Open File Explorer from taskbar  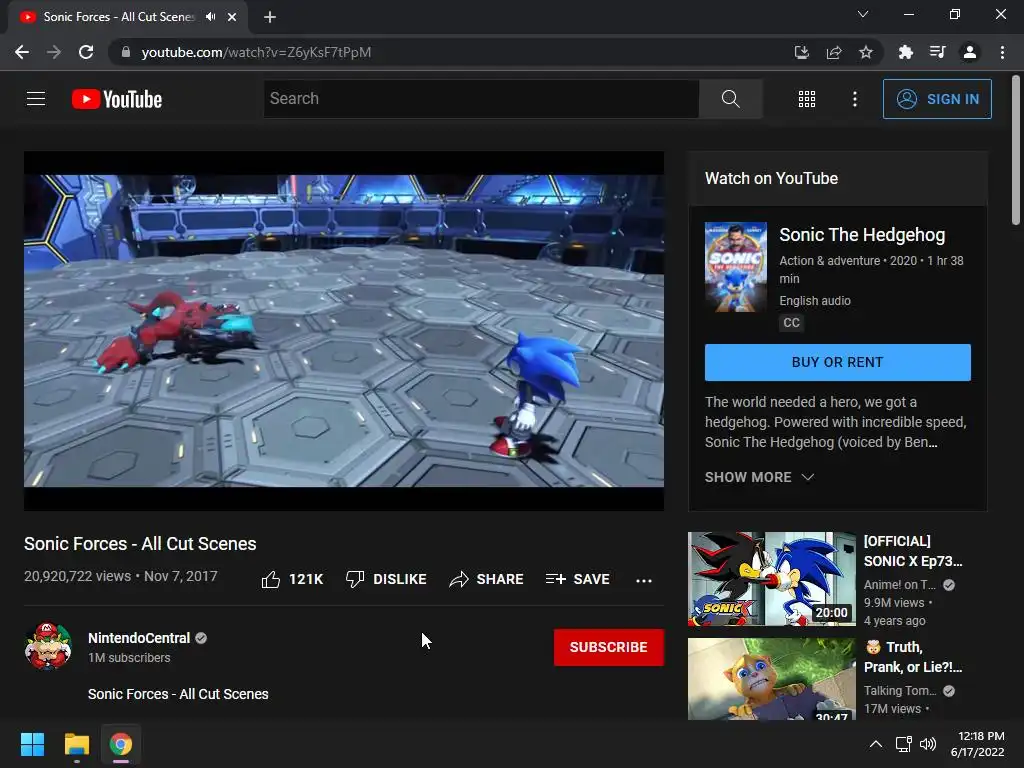pos(76,744)
